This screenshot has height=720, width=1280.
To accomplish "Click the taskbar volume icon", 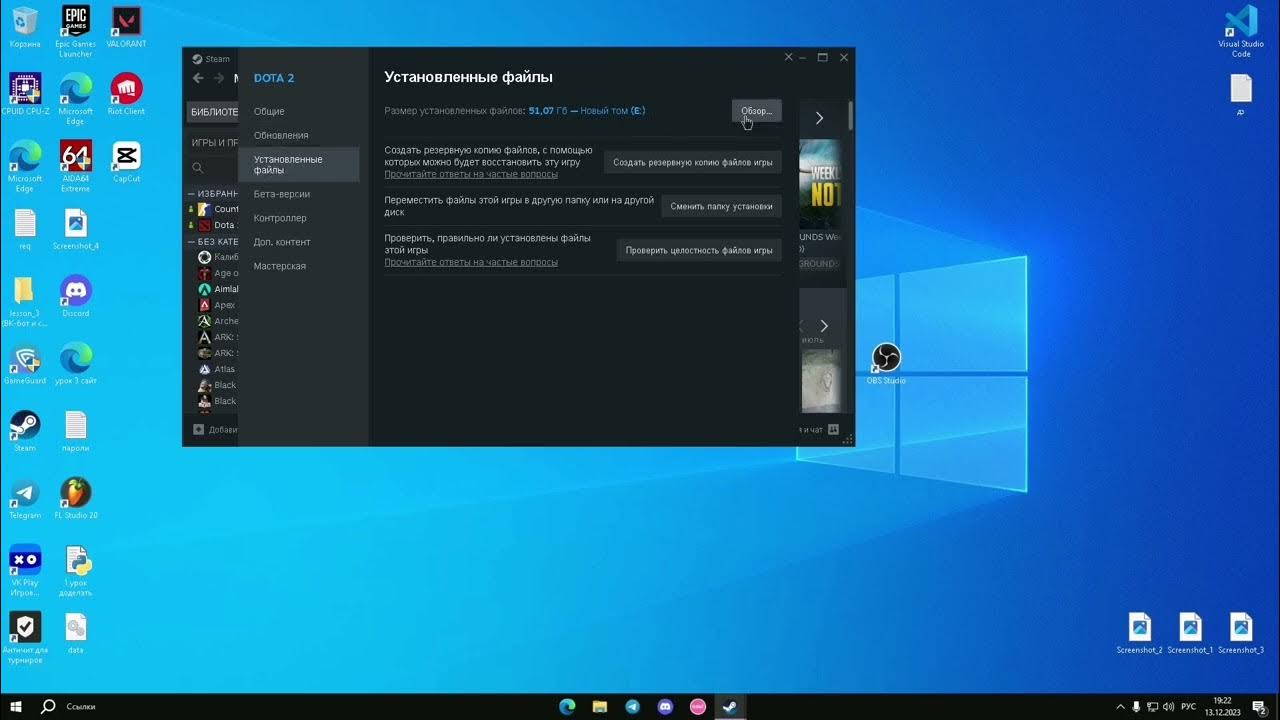I will coord(1169,707).
